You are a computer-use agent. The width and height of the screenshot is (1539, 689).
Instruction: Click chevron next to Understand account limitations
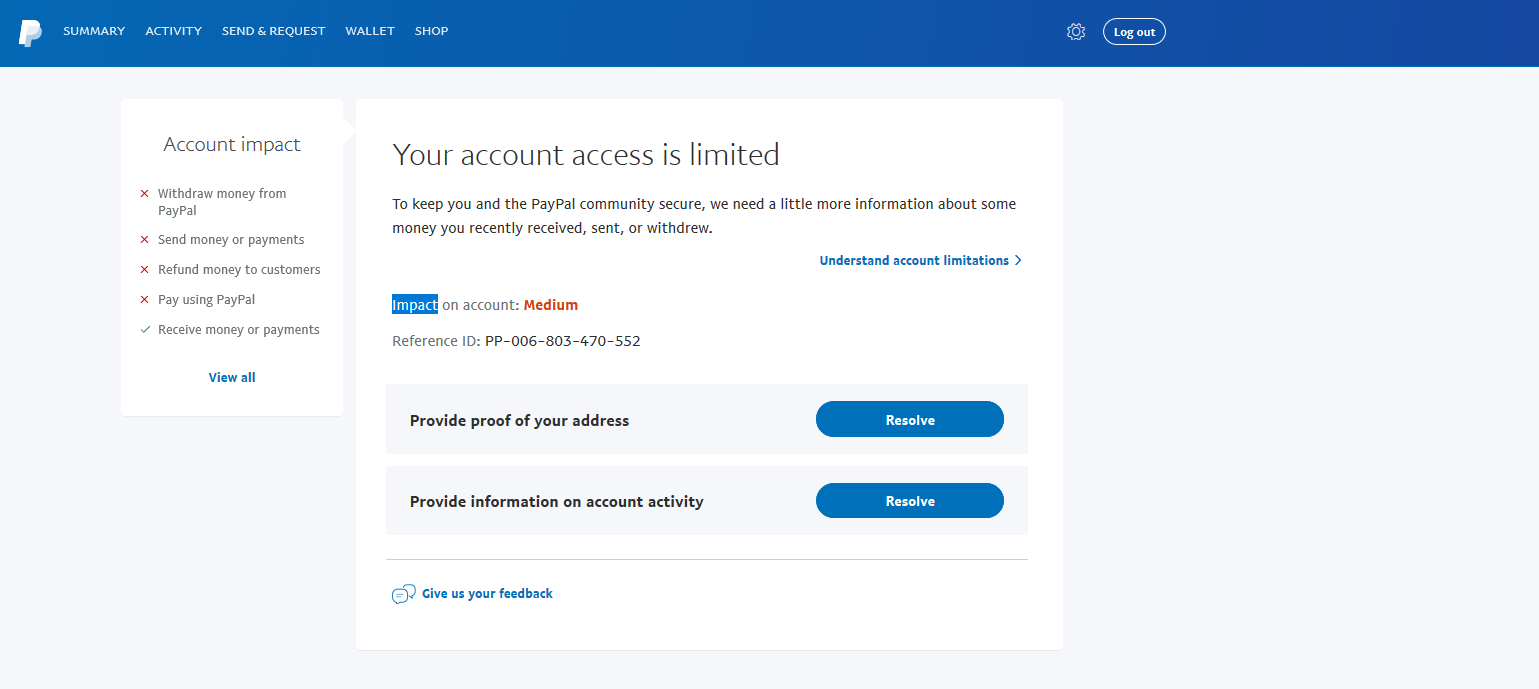click(1018, 261)
